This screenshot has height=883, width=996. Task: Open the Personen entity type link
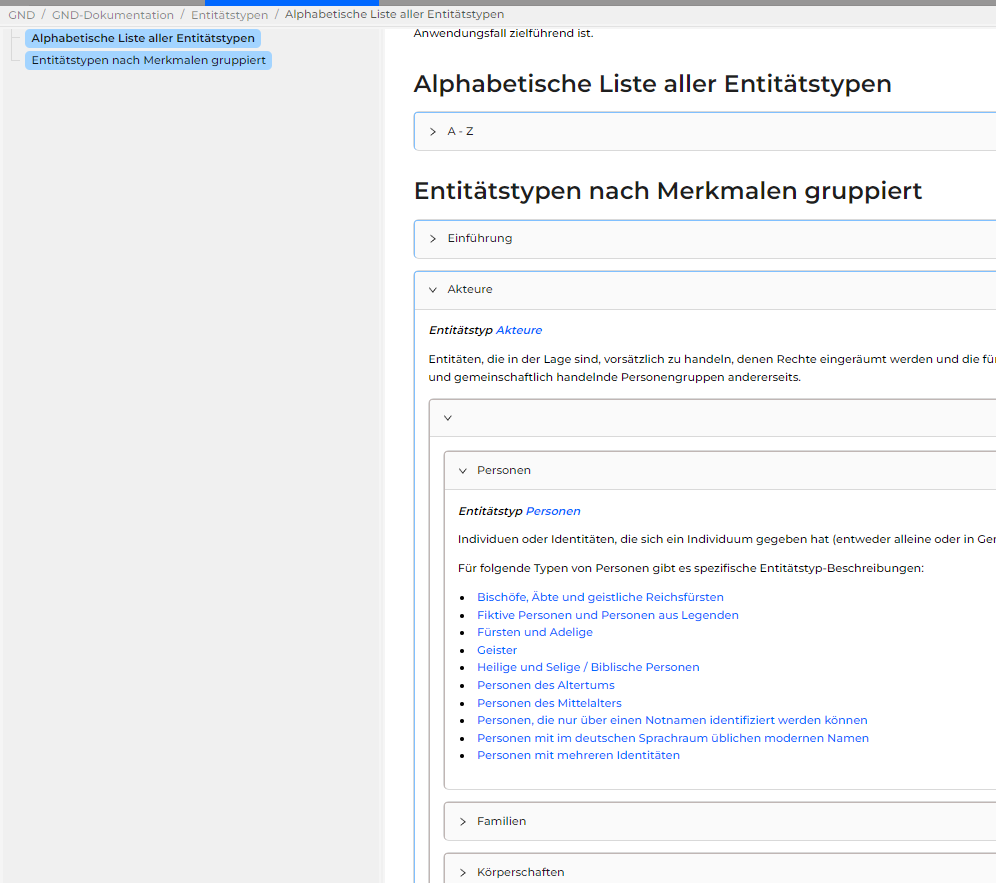[553, 511]
